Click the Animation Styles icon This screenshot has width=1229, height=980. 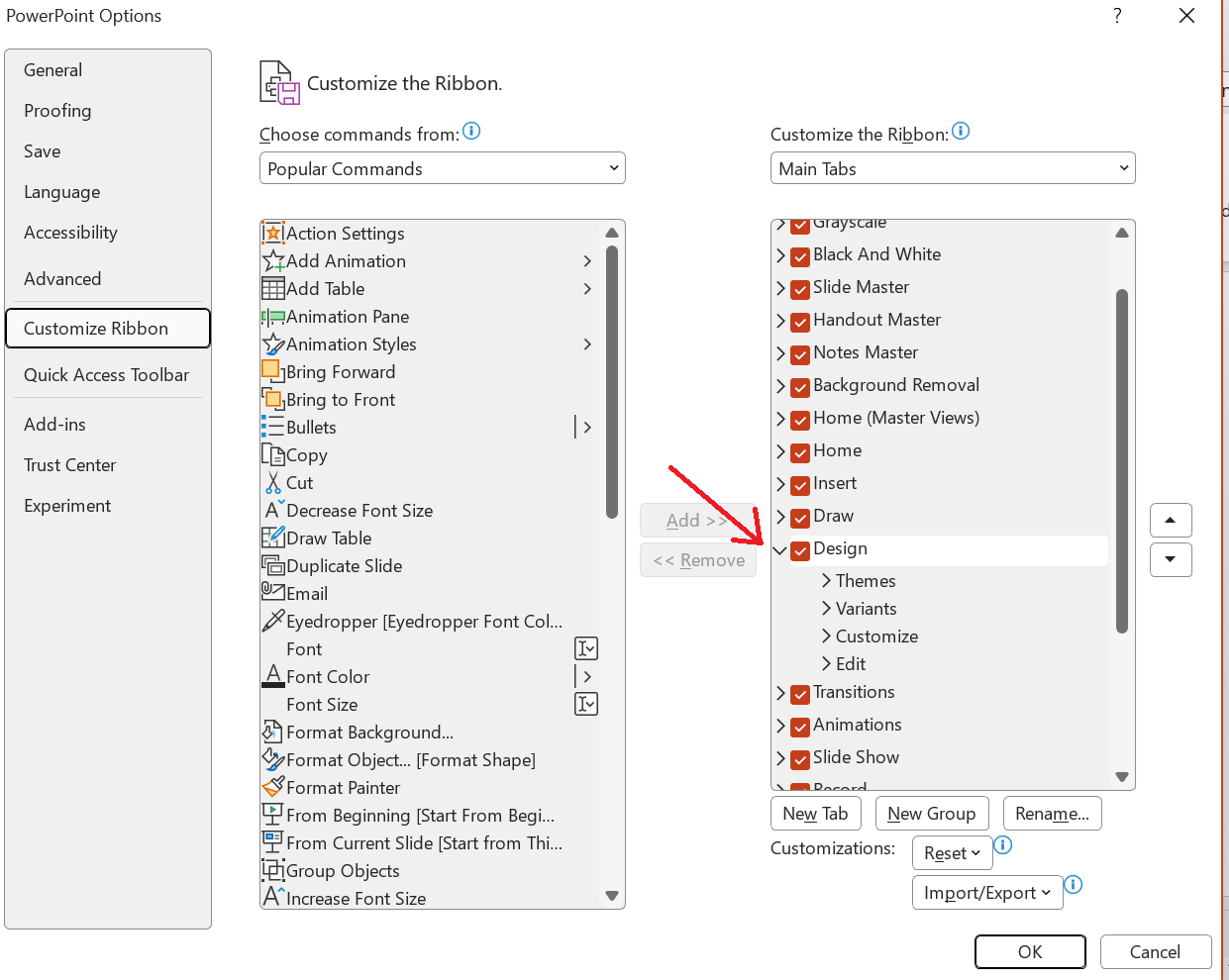[272, 344]
